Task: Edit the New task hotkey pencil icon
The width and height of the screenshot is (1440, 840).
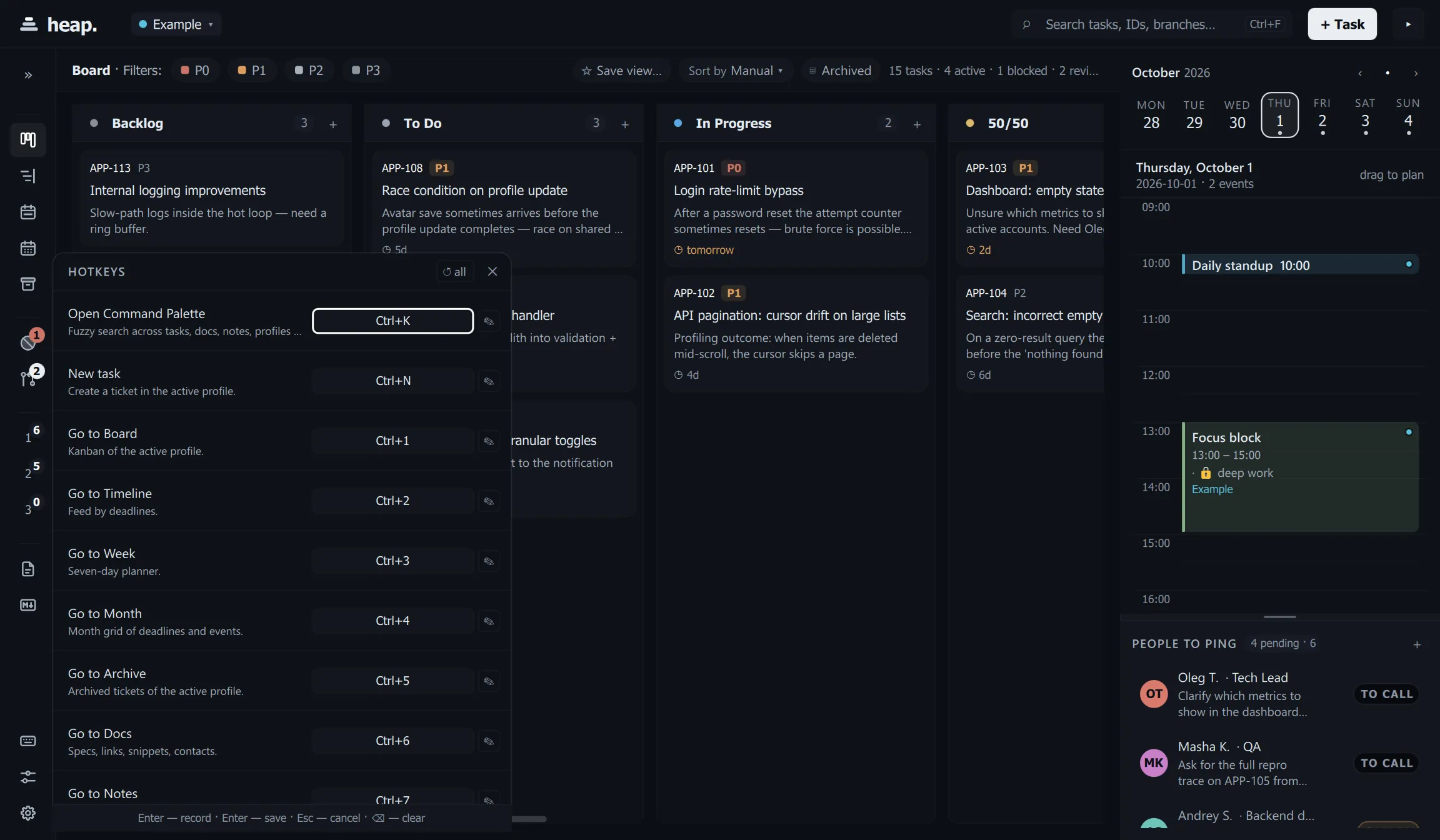Action: pyautogui.click(x=489, y=381)
